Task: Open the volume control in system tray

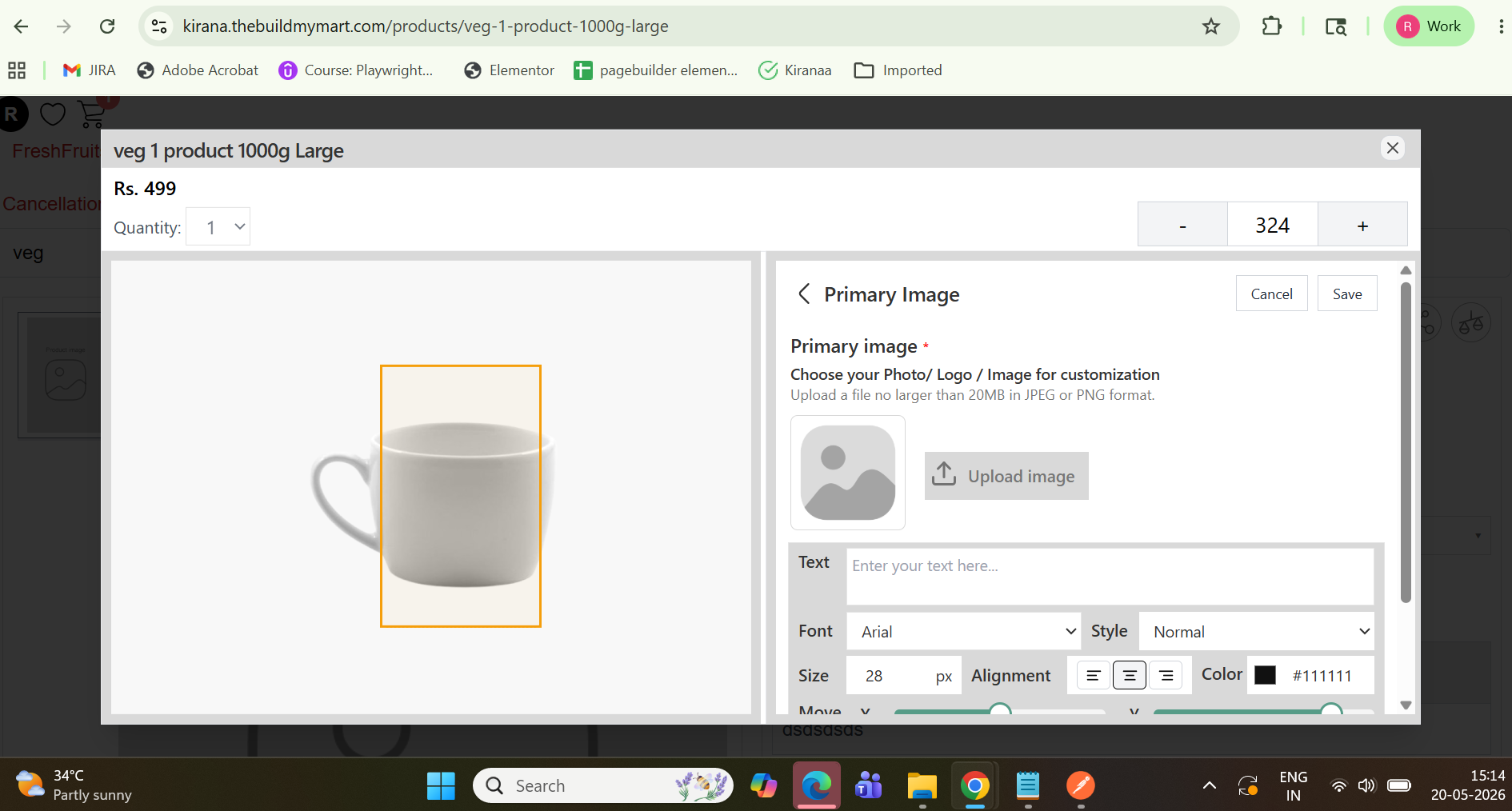Action: click(x=1366, y=785)
